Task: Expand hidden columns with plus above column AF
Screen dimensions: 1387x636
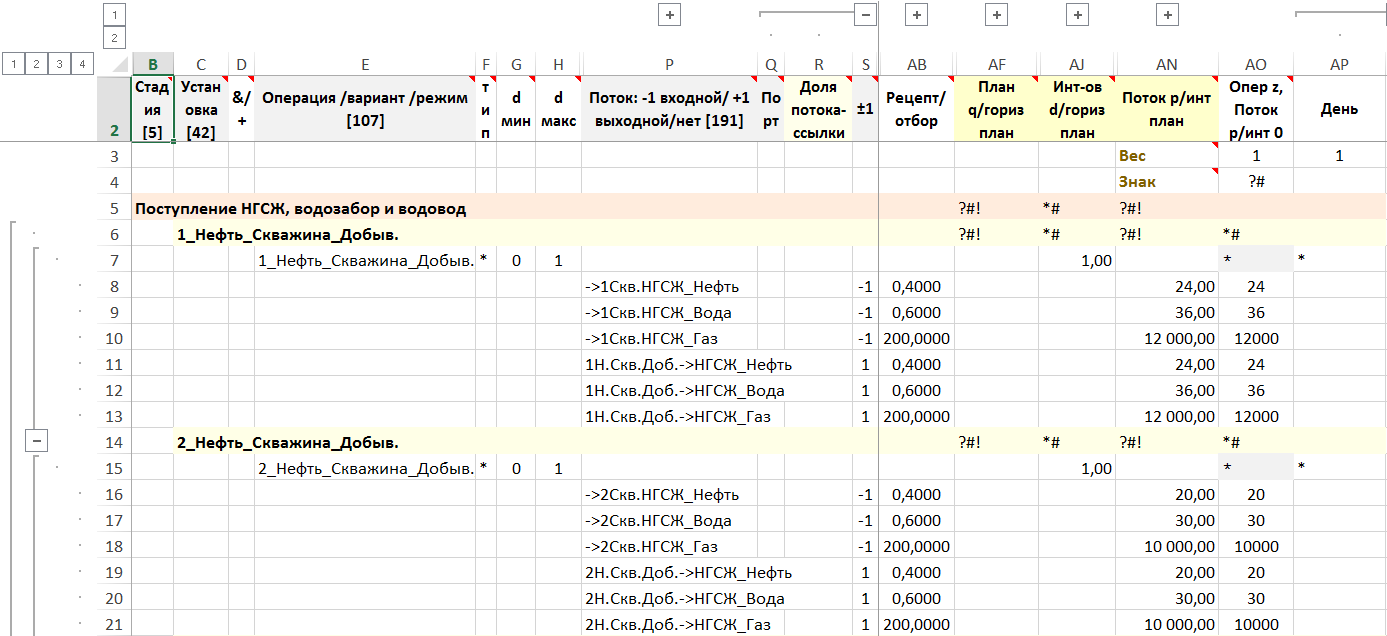Action: pos(996,14)
